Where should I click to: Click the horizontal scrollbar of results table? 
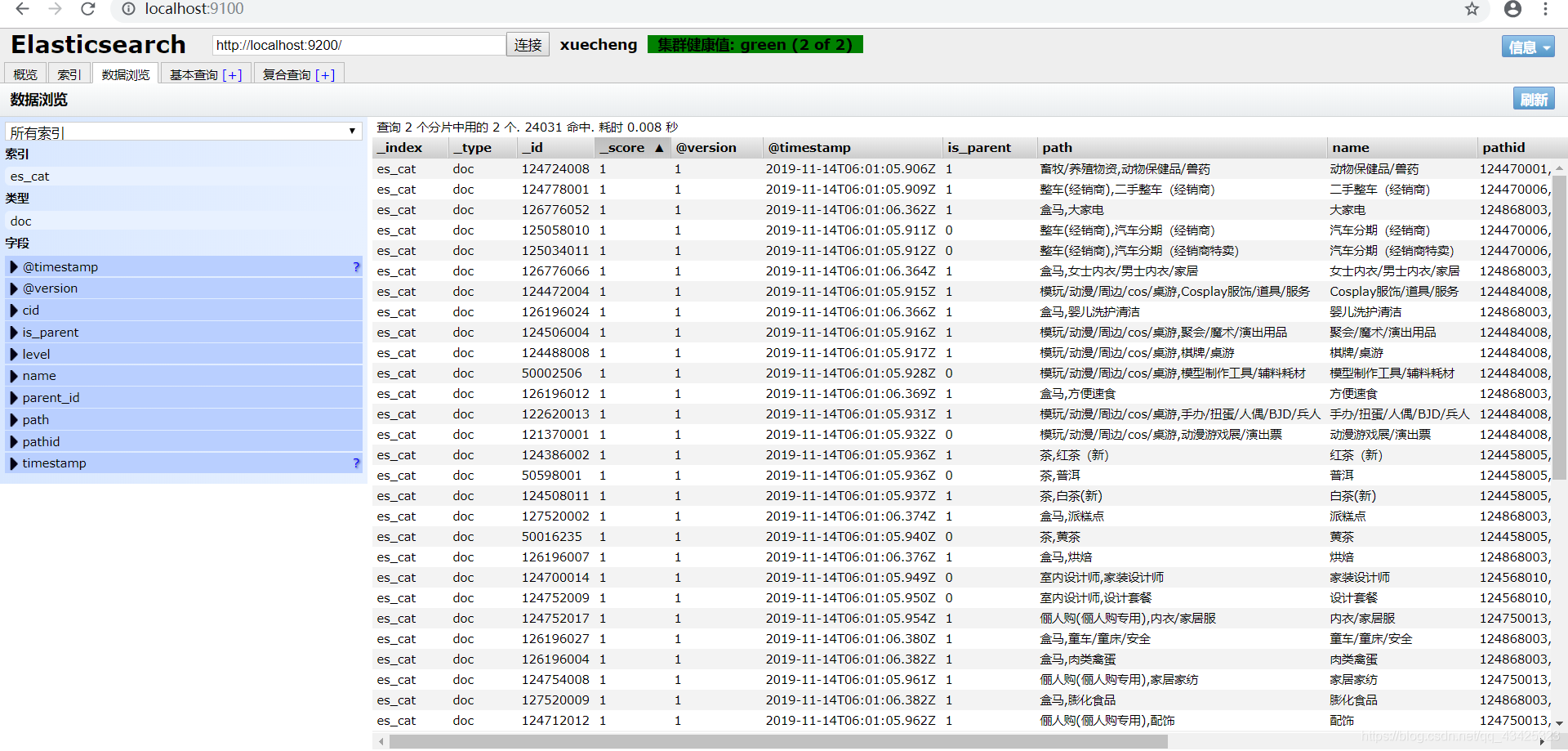[778, 741]
